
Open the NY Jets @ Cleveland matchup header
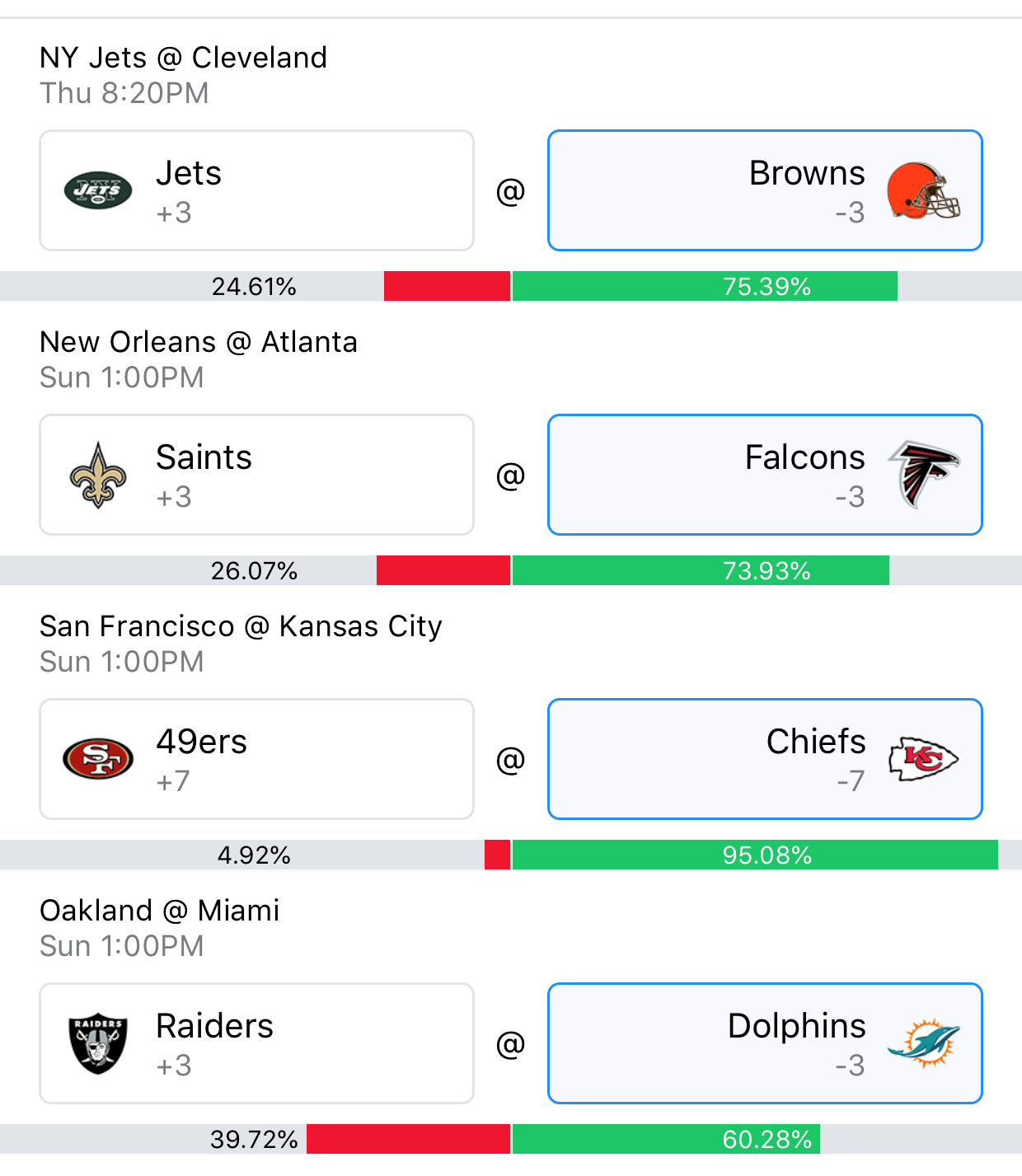[184, 58]
